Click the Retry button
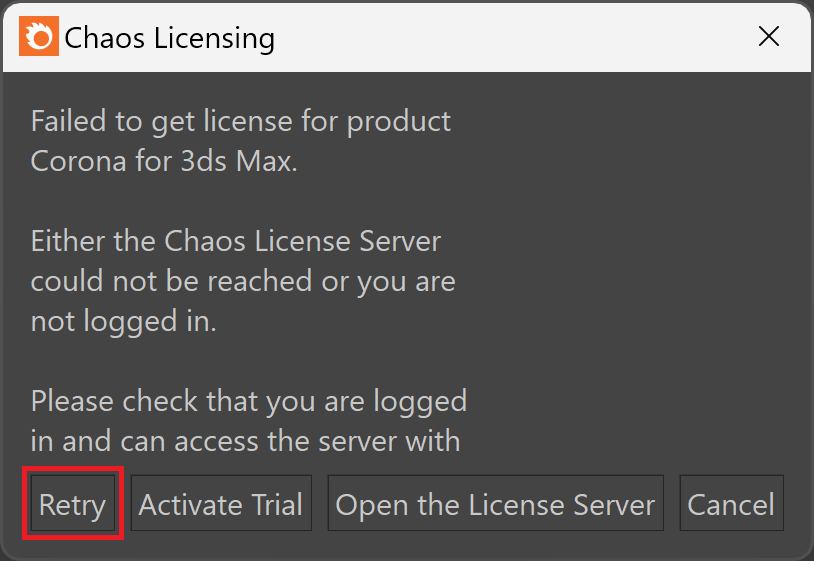 pos(73,503)
